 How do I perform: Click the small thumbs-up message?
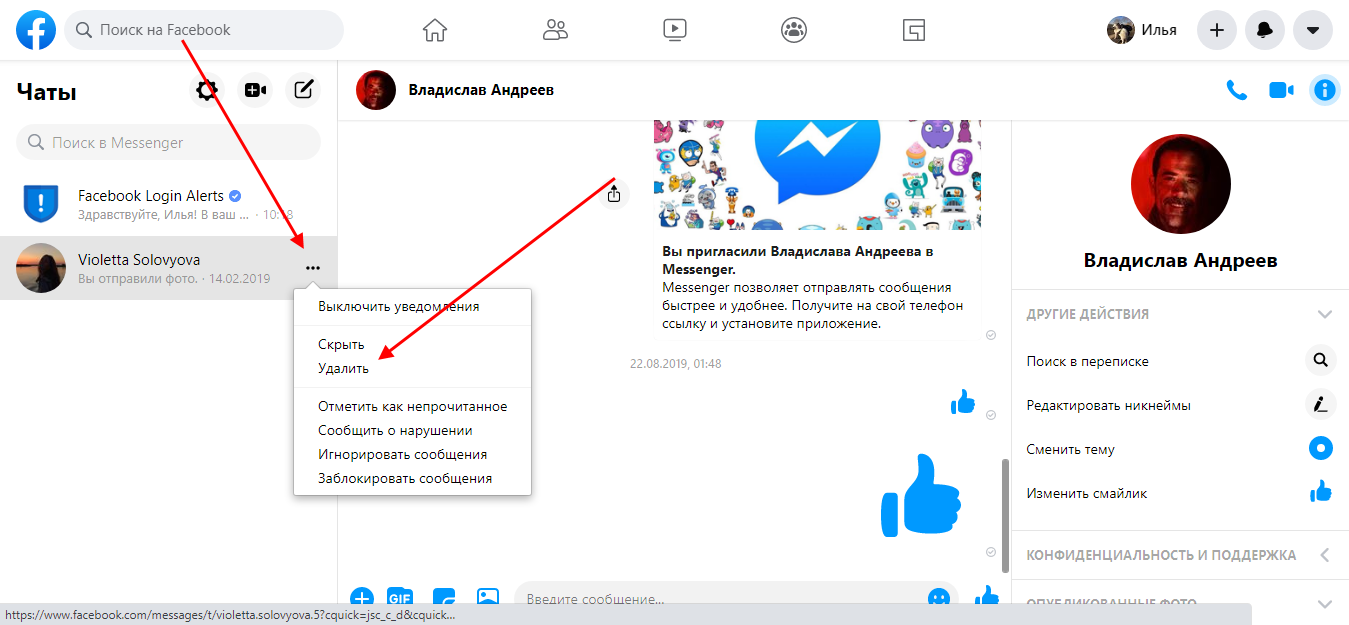tap(963, 402)
